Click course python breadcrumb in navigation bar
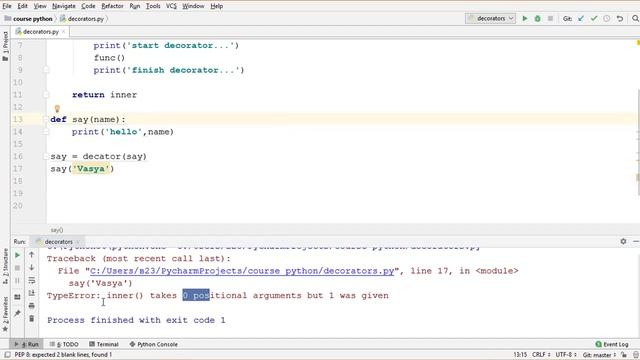Viewport: 640px width, 360px height. pyautogui.click(x=29, y=19)
